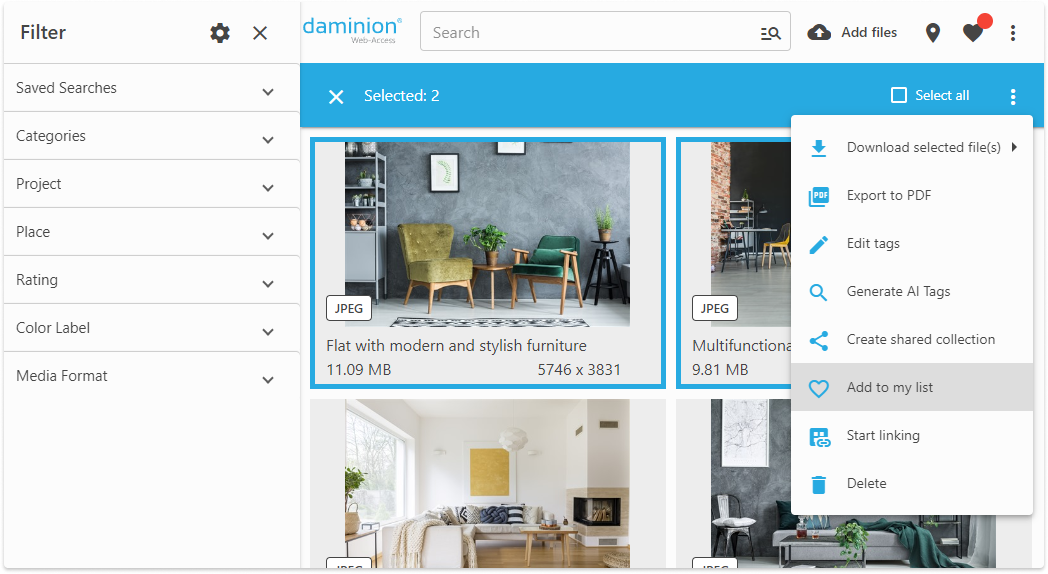Click Delete in the context menu
This screenshot has width=1048, height=574.
tap(912, 483)
